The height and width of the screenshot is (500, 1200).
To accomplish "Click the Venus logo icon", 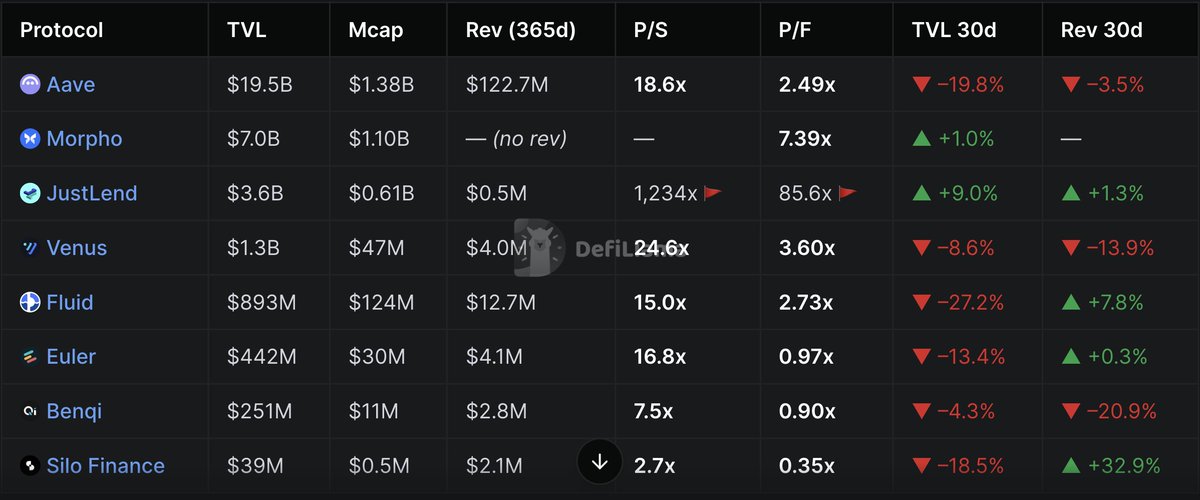I will 30,248.
